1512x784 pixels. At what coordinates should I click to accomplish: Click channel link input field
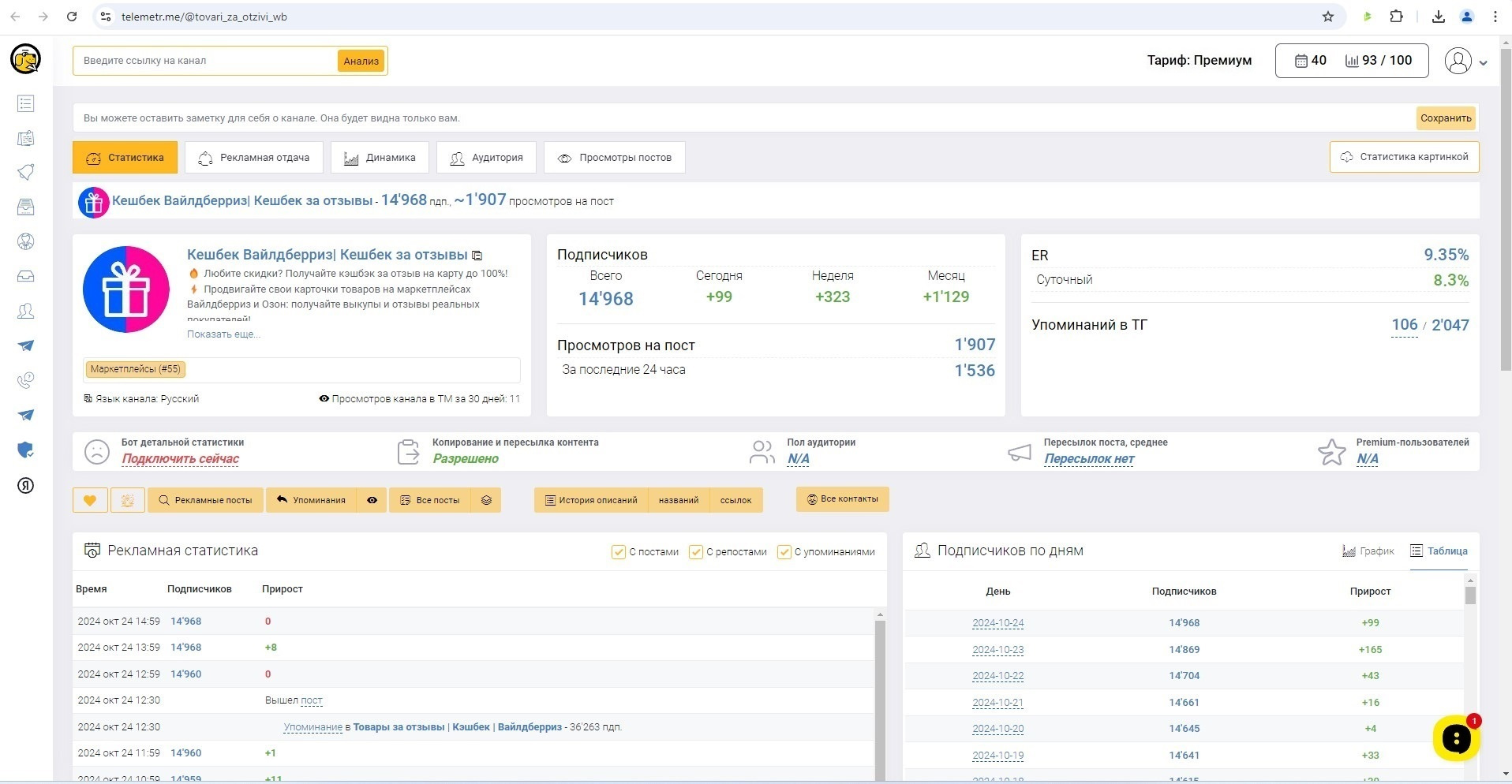click(205, 61)
